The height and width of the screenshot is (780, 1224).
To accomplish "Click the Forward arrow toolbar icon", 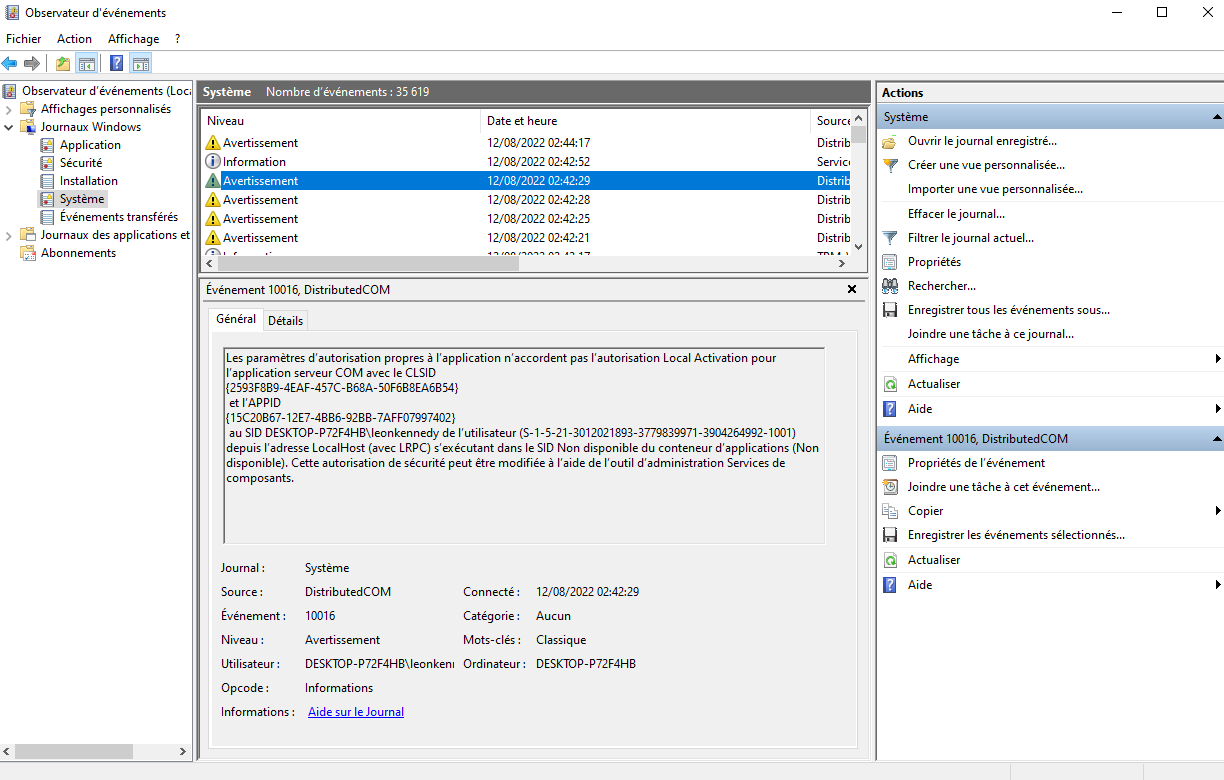I will [32, 64].
